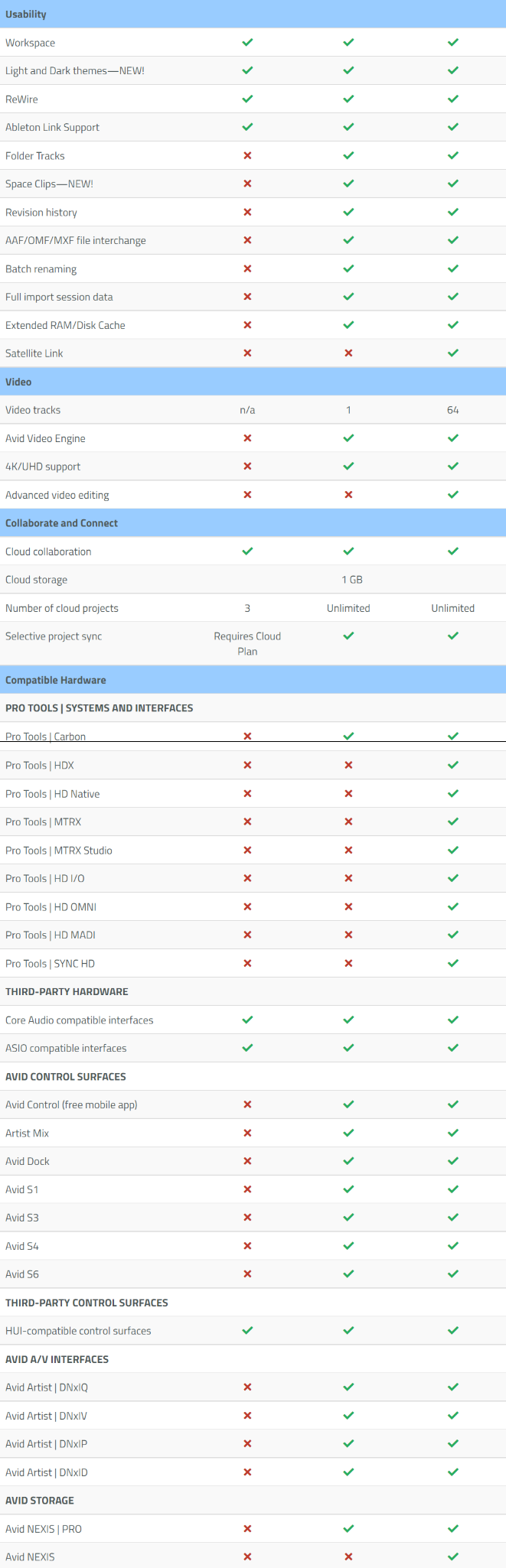Click the green checkmark in MTRX Studio row

coord(453,850)
